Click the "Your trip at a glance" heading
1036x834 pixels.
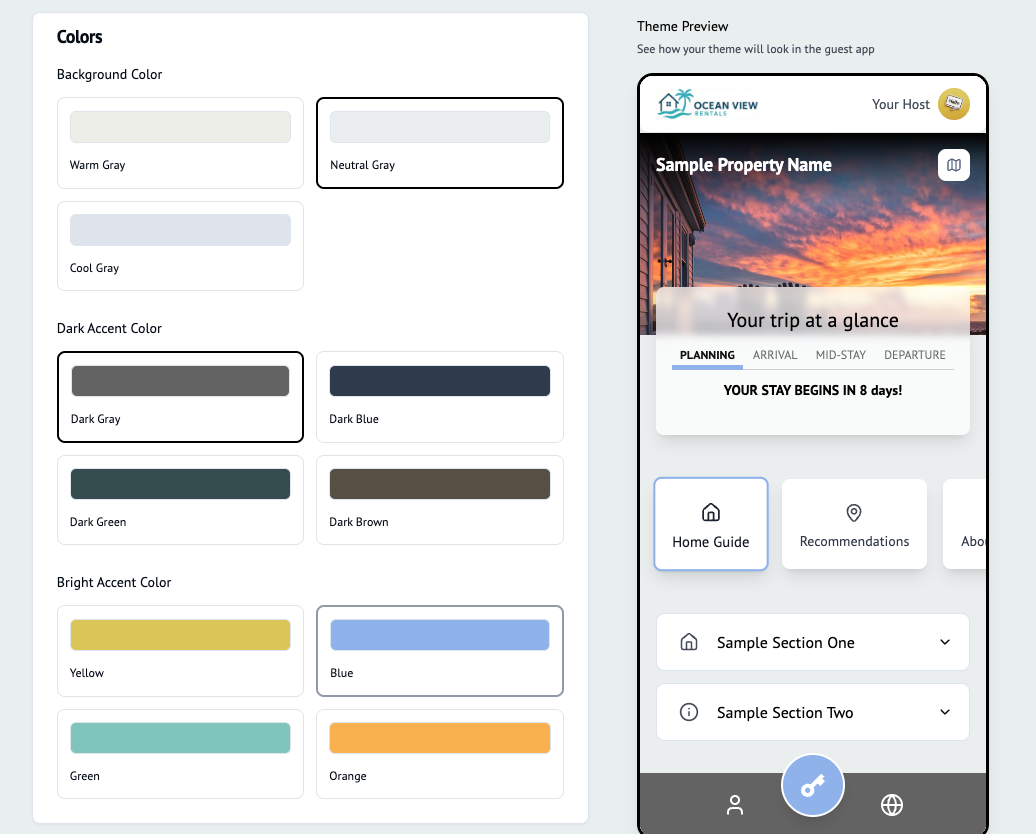(x=813, y=320)
